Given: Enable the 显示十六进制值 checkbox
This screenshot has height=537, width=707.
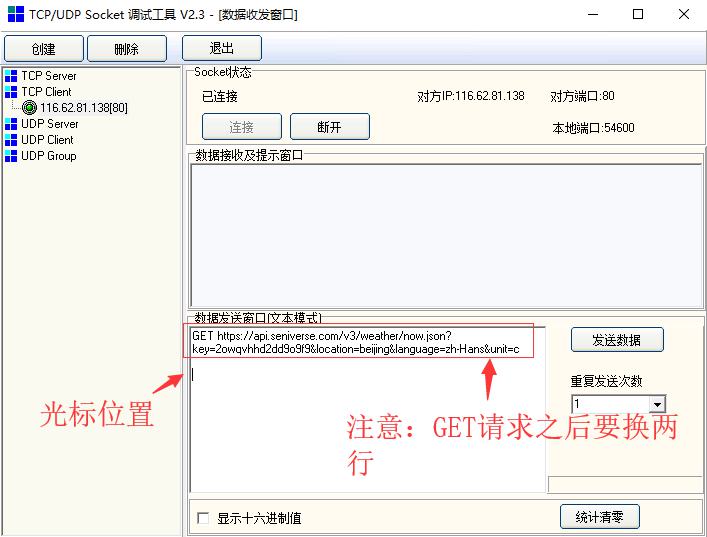Looking at the screenshot, I should (x=203, y=518).
